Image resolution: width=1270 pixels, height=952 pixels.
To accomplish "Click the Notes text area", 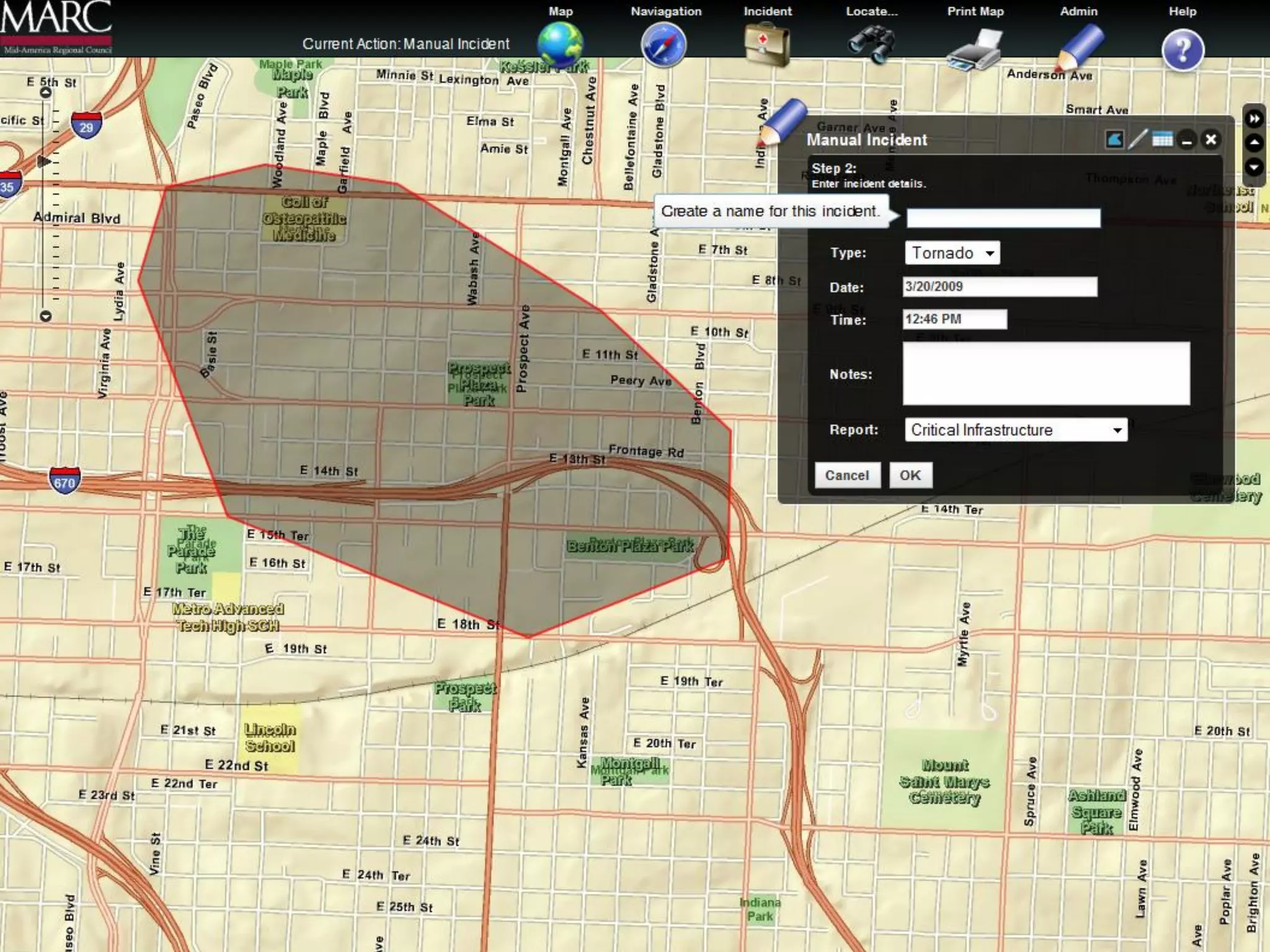I will coord(1046,374).
